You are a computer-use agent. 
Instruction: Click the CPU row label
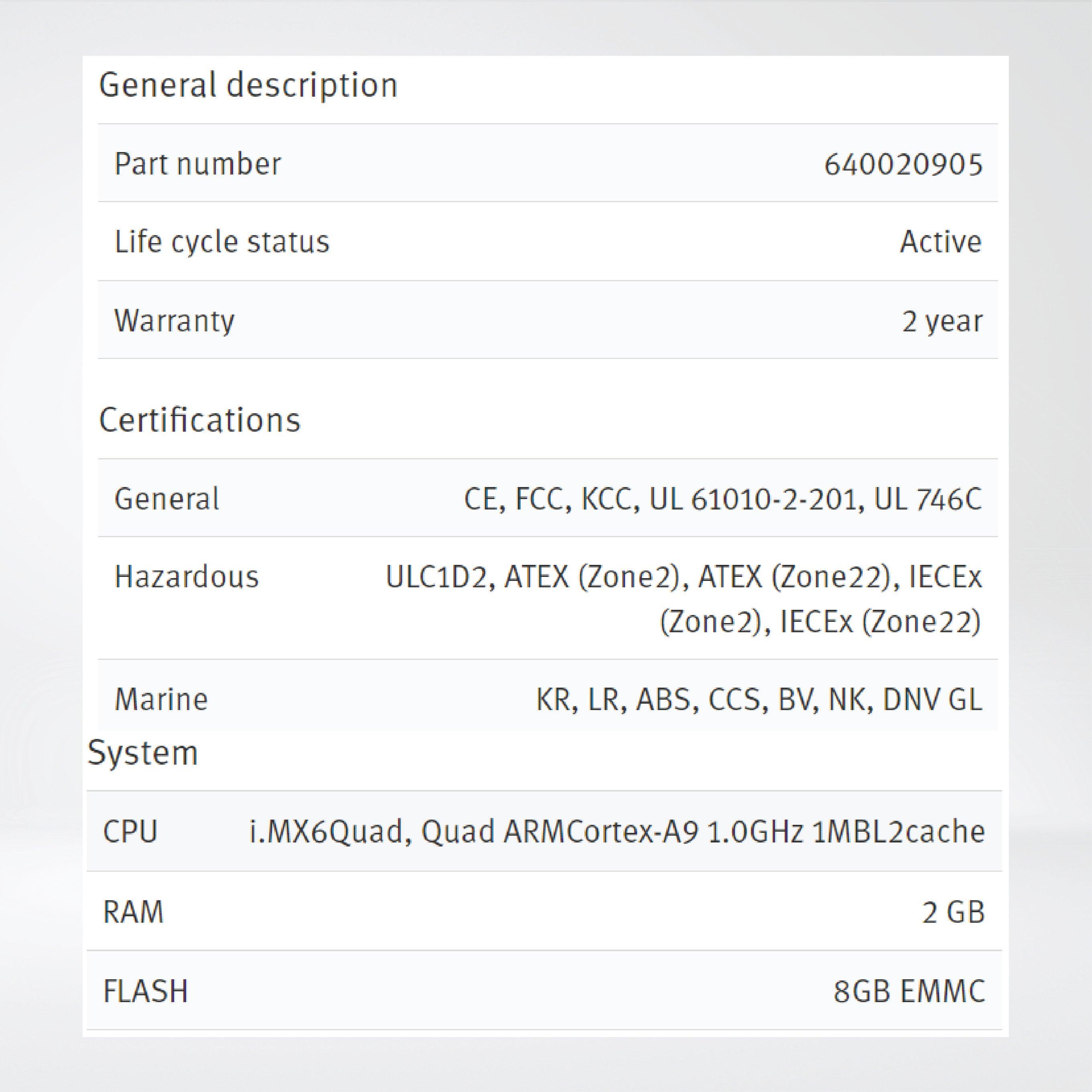(130, 832)
